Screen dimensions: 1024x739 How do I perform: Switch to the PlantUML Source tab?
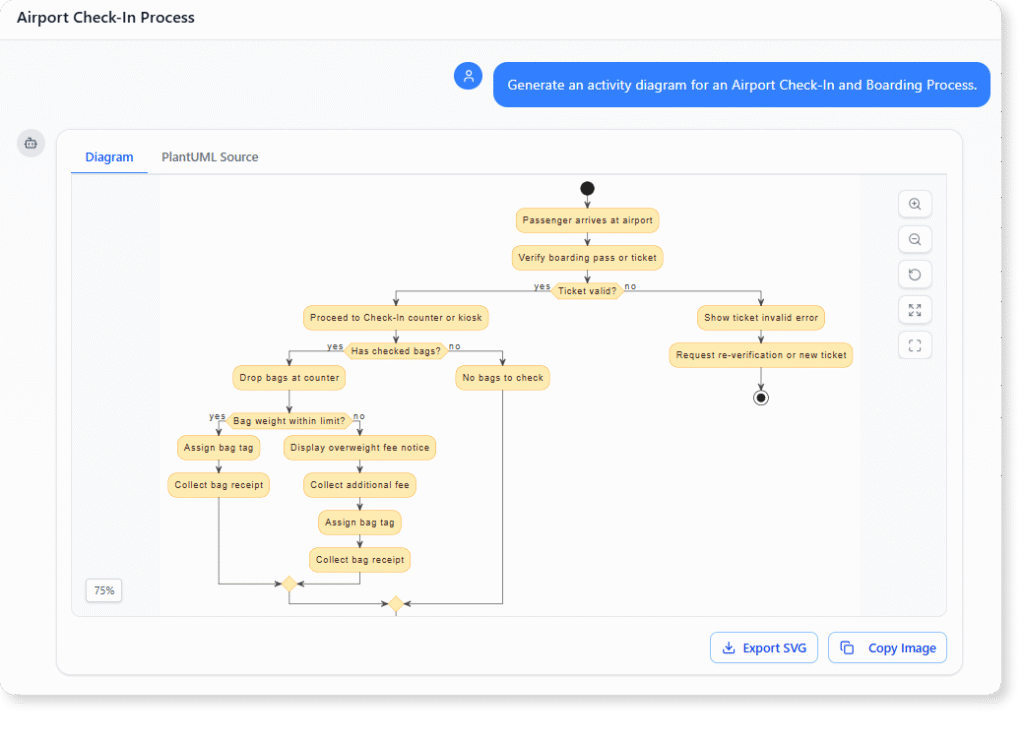(x=209, y=157)
